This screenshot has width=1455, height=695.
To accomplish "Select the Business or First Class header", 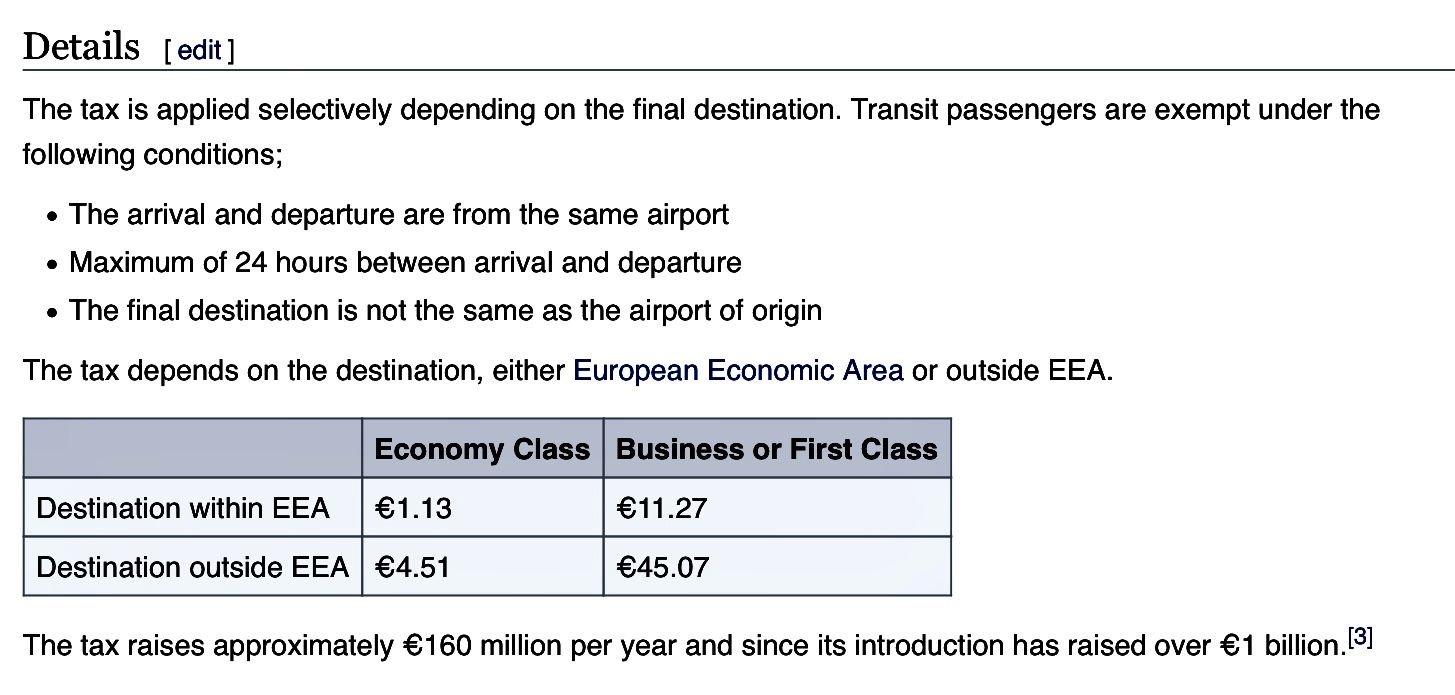I will 777,449.
